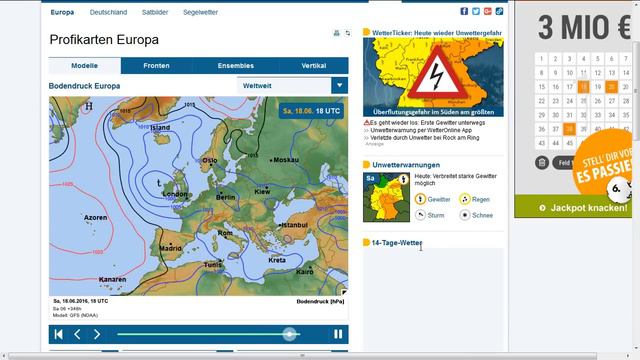Pause the map animation
640x360 pixels.
click(x=338, y=334)
